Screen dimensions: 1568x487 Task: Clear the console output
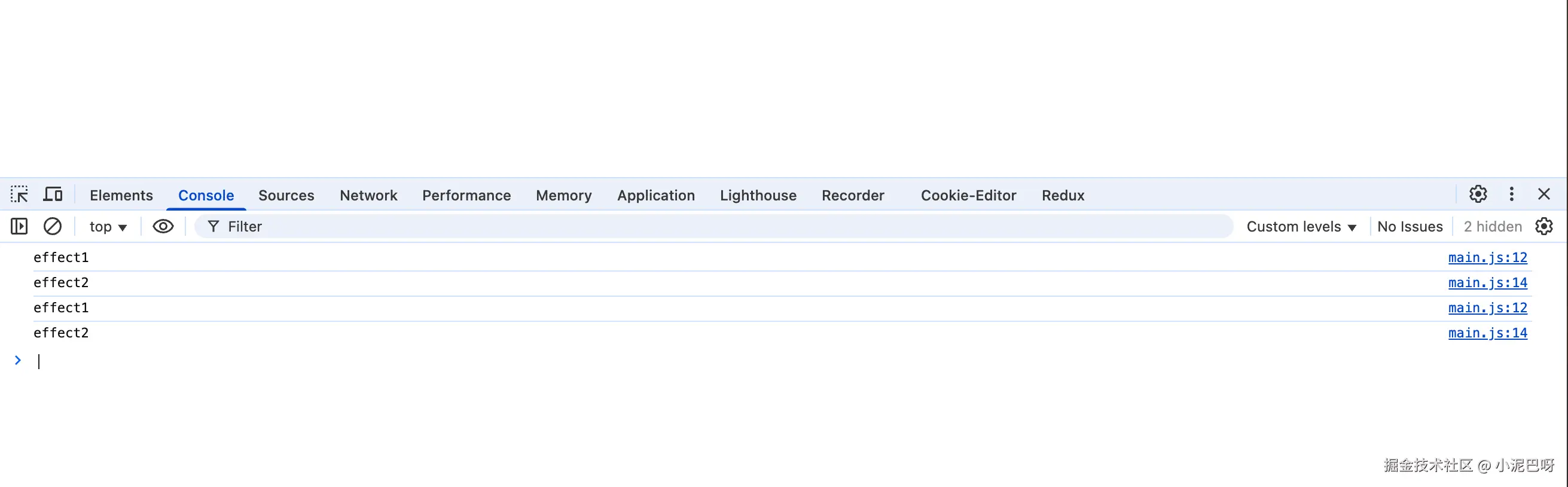tap(53, 227)
